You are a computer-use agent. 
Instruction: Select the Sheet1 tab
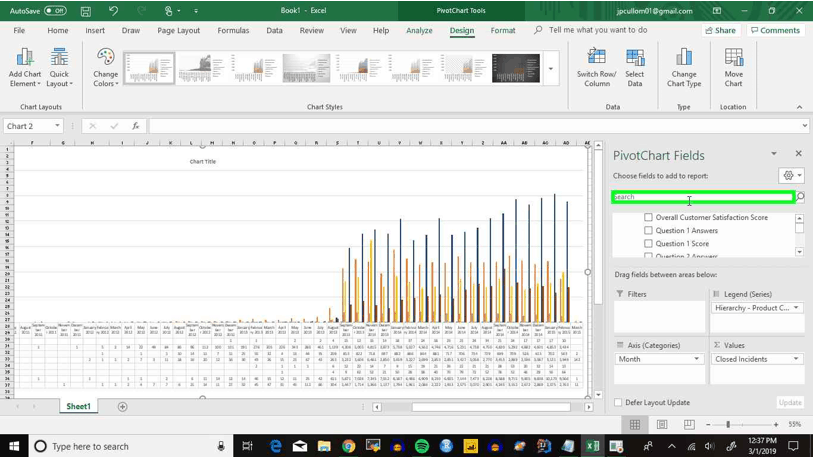coord(78,407)
